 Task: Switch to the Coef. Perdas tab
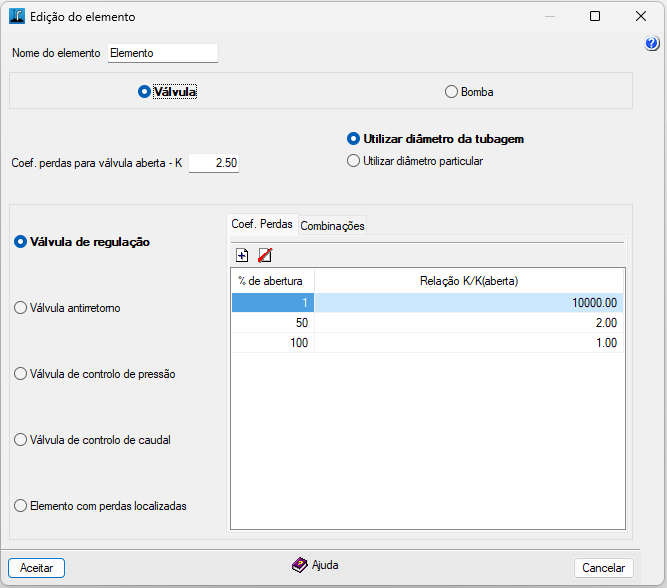tap(262, 224)
